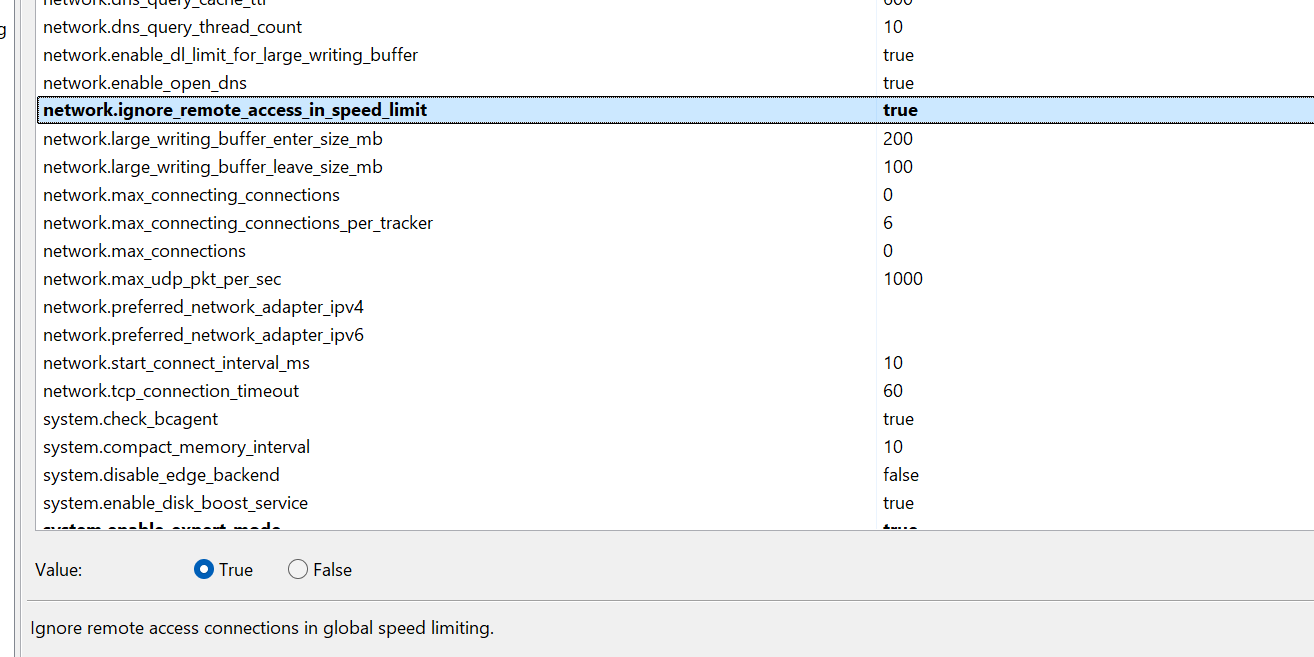1314x657 pixels.
Task: Select network.max_udp_pkt_per_sec row
Action: click(675, 279)
